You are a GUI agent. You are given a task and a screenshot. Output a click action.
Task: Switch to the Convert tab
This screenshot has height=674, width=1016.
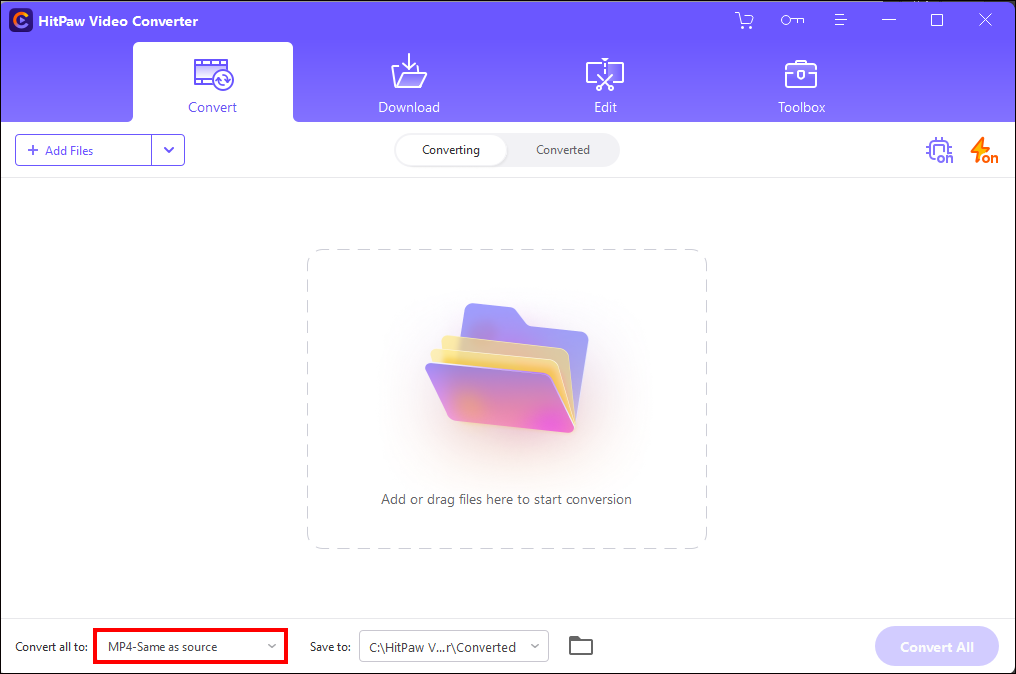213,82
